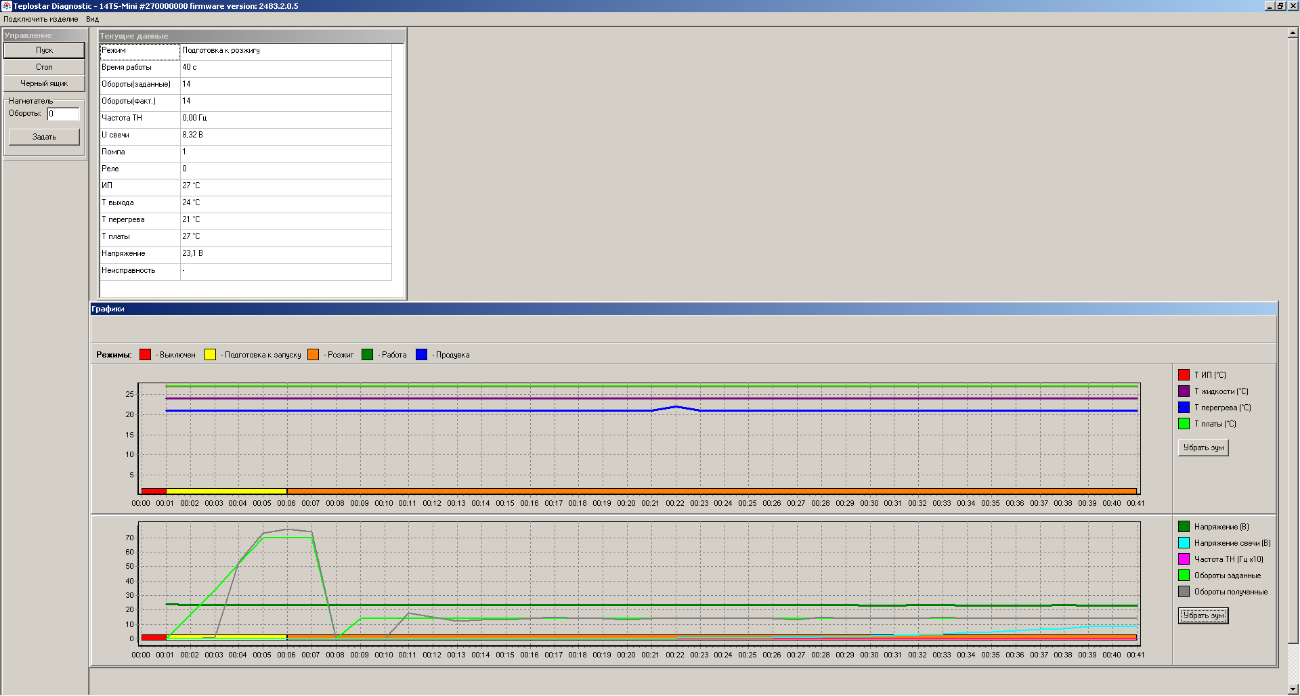Click the 'Обороты(факт.)' row label
Screen dimensions: 1300x696
point(139,101)
